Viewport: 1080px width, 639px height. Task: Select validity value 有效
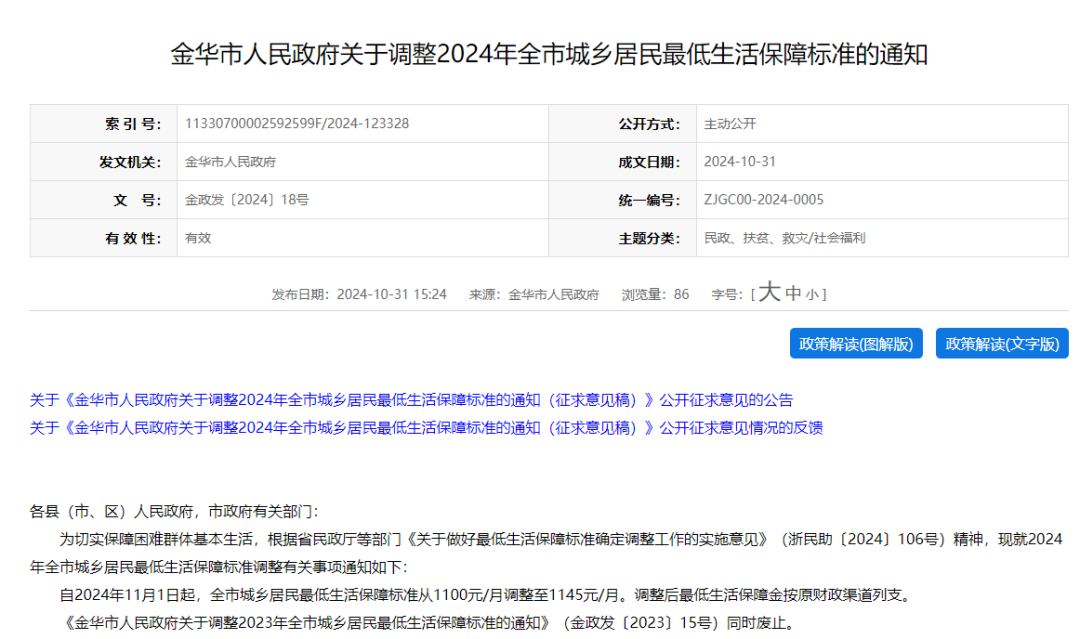[198, 238]
